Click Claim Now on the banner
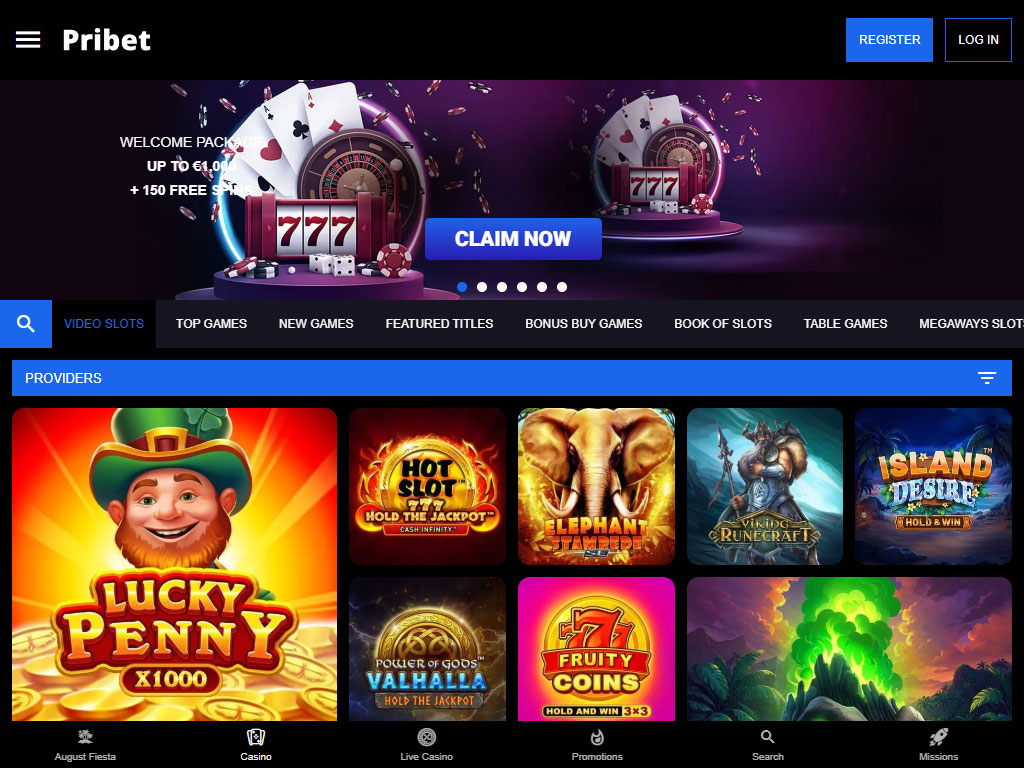The width and height of the screenshot is (1024, 768). click(513, 239)
